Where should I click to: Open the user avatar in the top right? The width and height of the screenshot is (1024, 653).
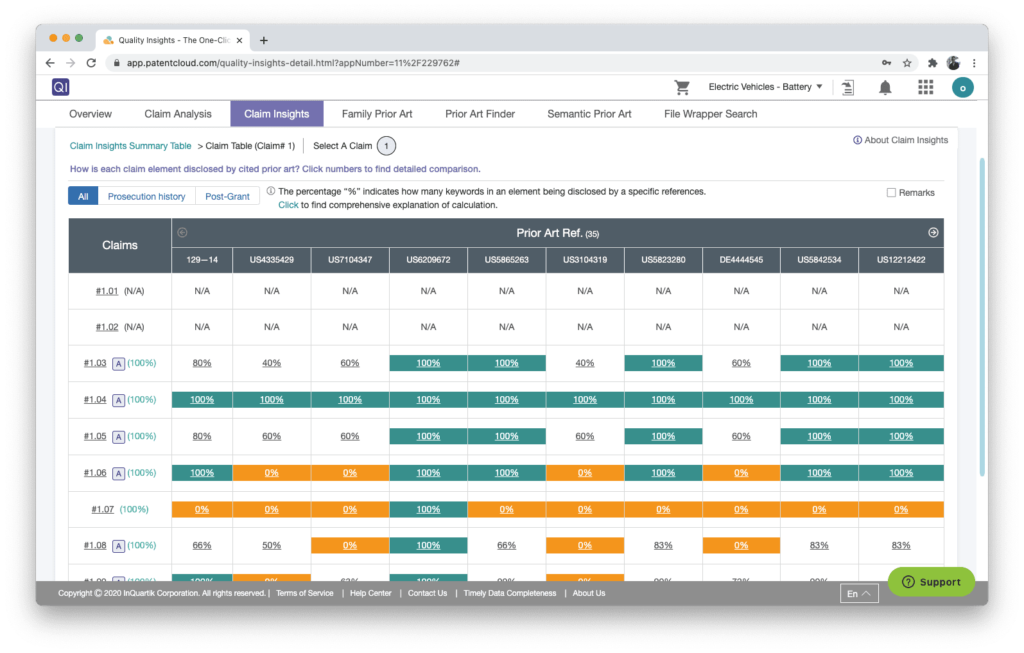[962, 87]
